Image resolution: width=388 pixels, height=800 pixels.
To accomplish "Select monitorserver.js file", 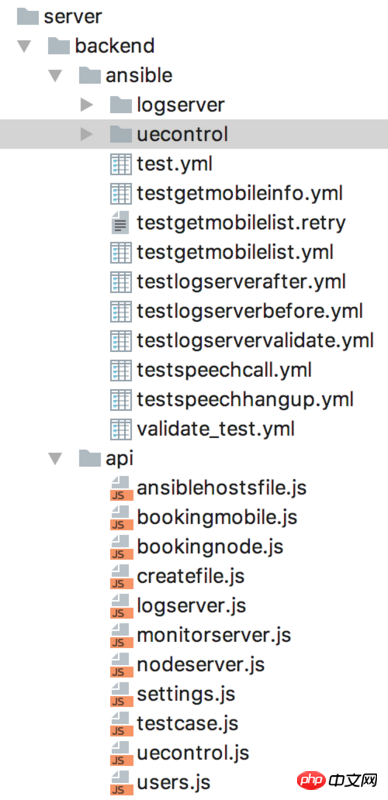I will tap(214, 635).
